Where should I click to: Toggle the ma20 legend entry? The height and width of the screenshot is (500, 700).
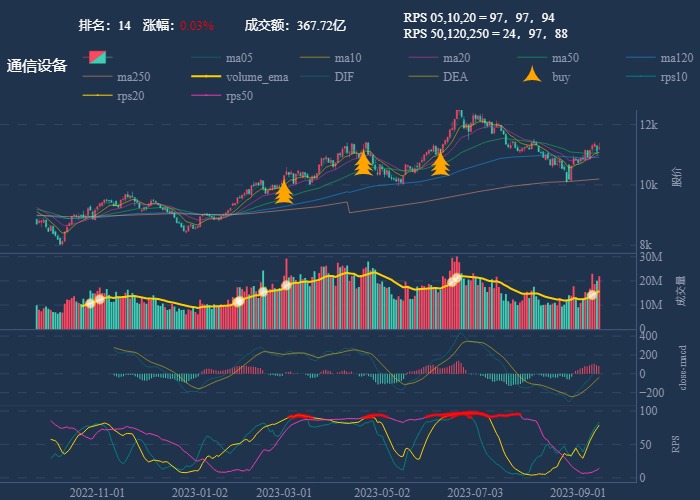456,58
